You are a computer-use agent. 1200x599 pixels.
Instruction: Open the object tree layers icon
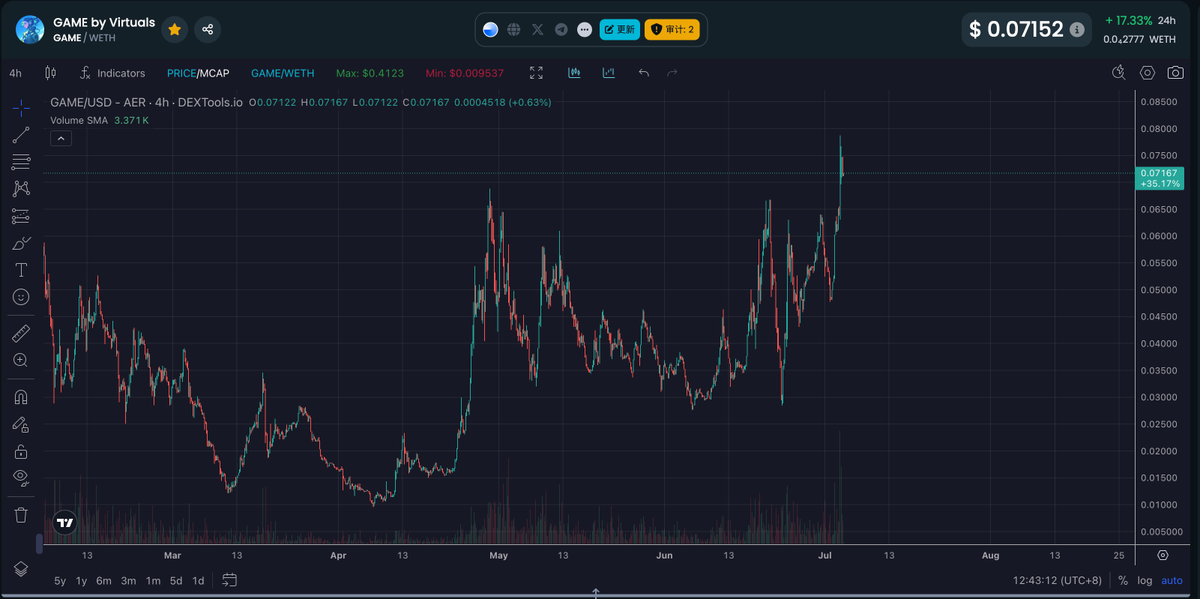point(21,569)
